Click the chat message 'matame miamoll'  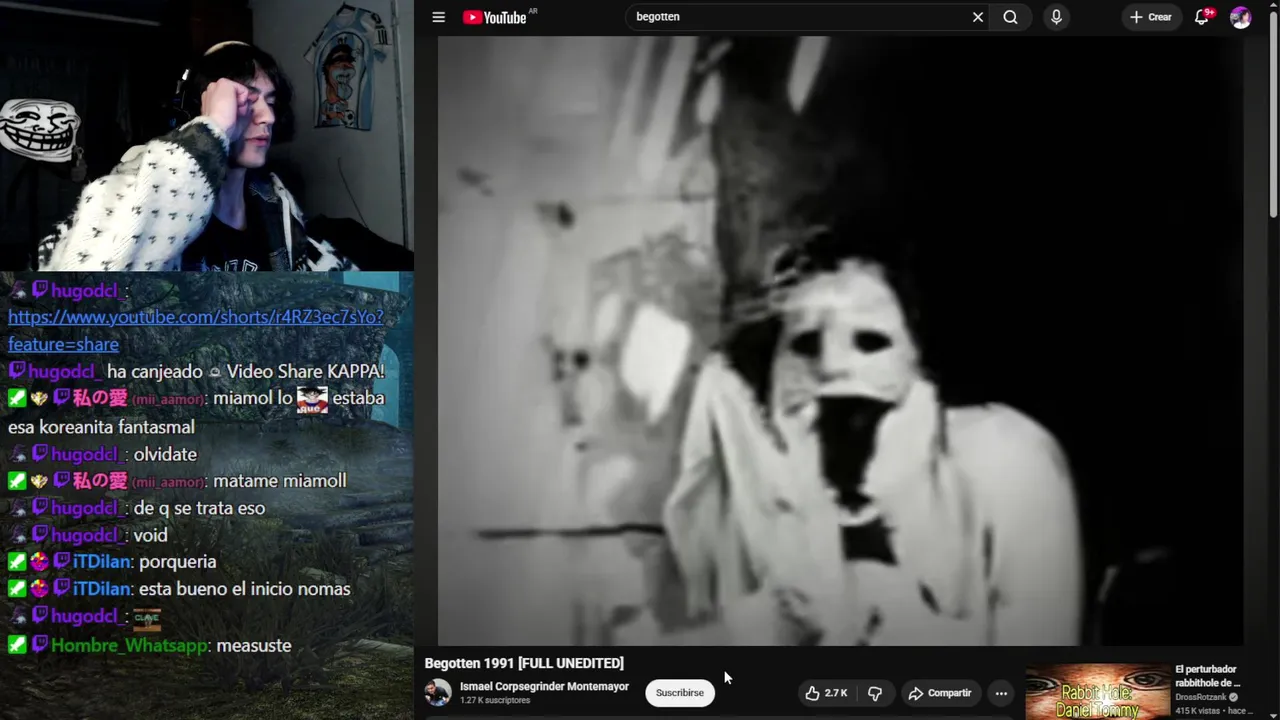click(280, 481)
